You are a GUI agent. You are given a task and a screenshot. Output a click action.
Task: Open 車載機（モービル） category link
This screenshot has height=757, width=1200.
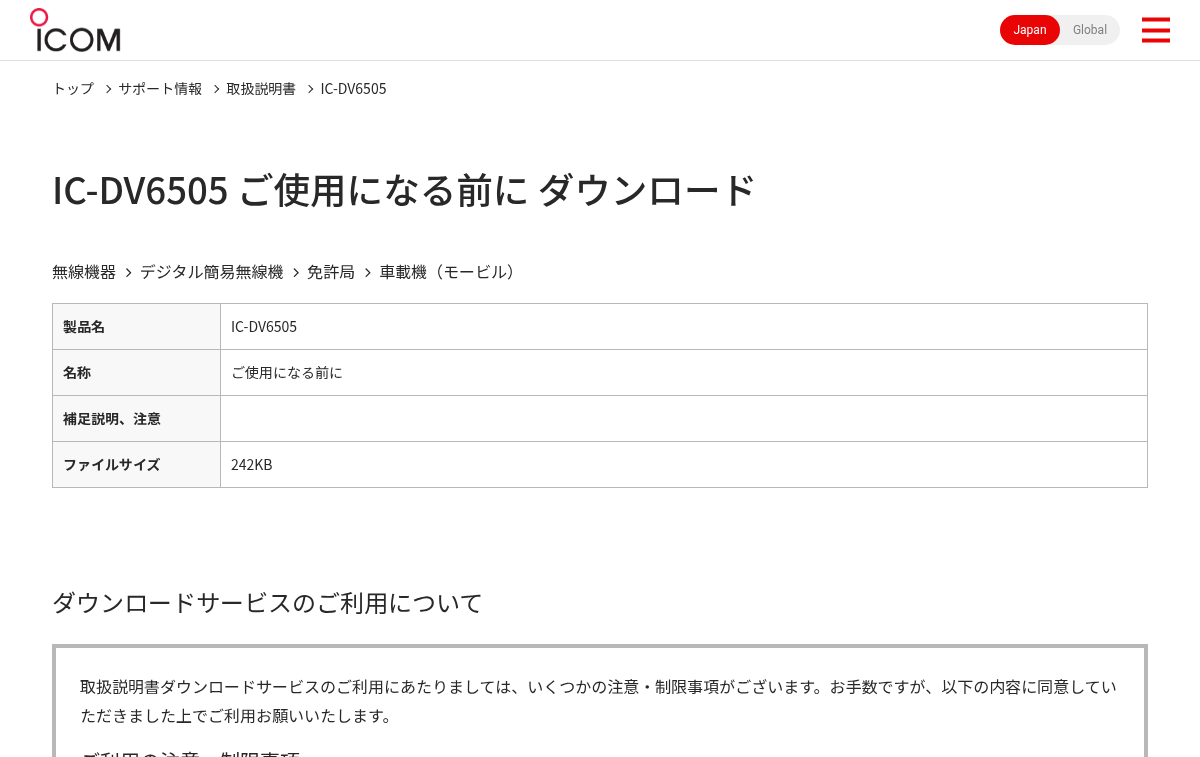coord(450,272)
